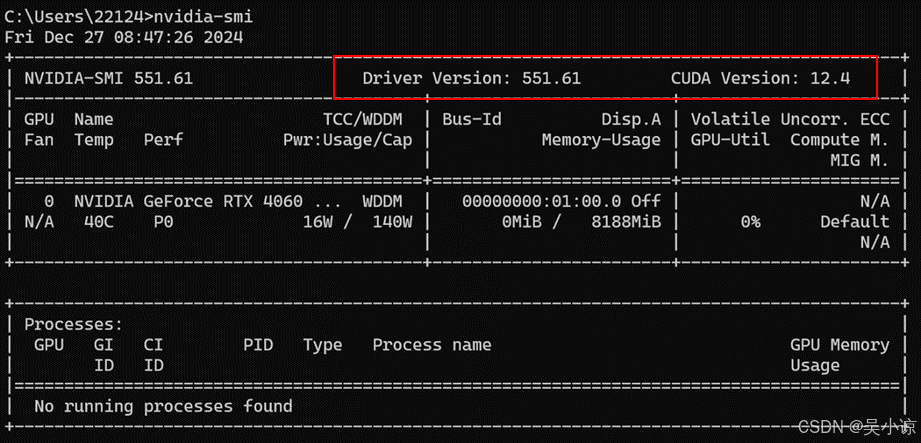Click the Pwr:Usage/Cap header
The width and height of the screenshot is (921, 443).
point(348,140)
